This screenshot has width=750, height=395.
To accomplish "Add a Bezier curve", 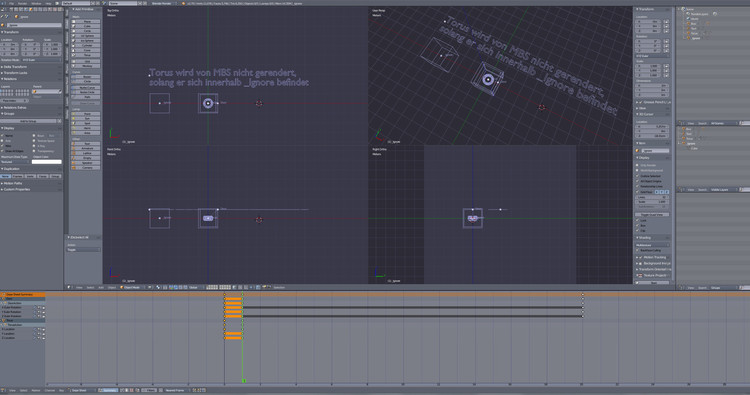I will 86,77.
